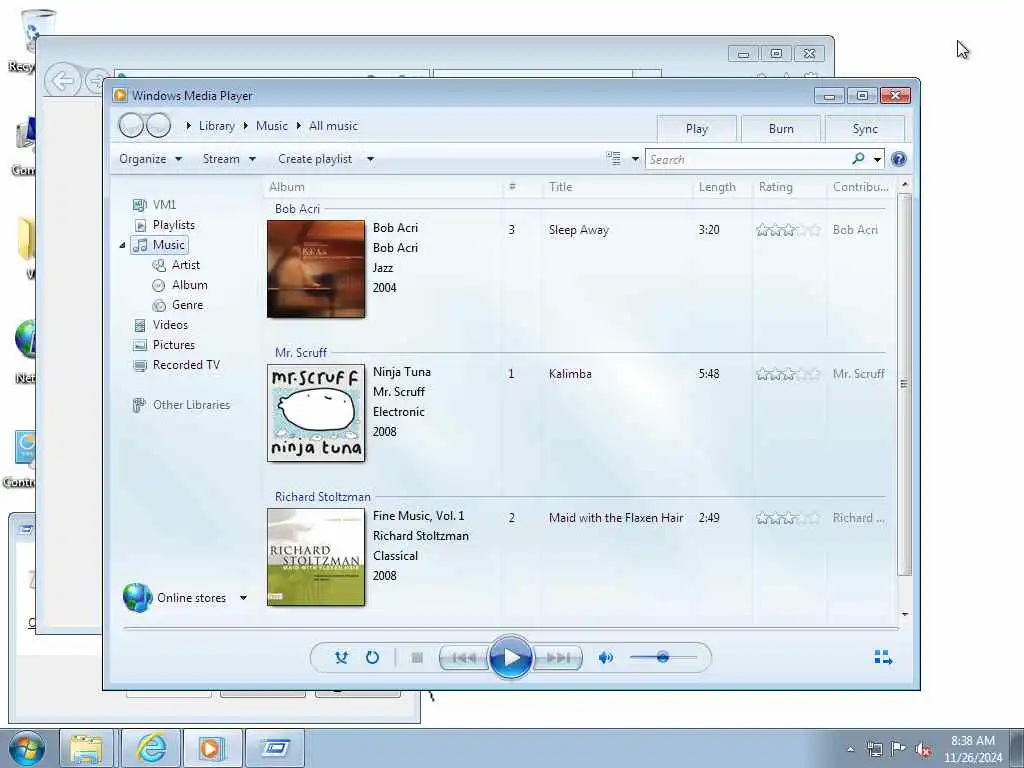Open the arrow before Library breadcrumb
1024x768 pixels.
tap(188, 126)
